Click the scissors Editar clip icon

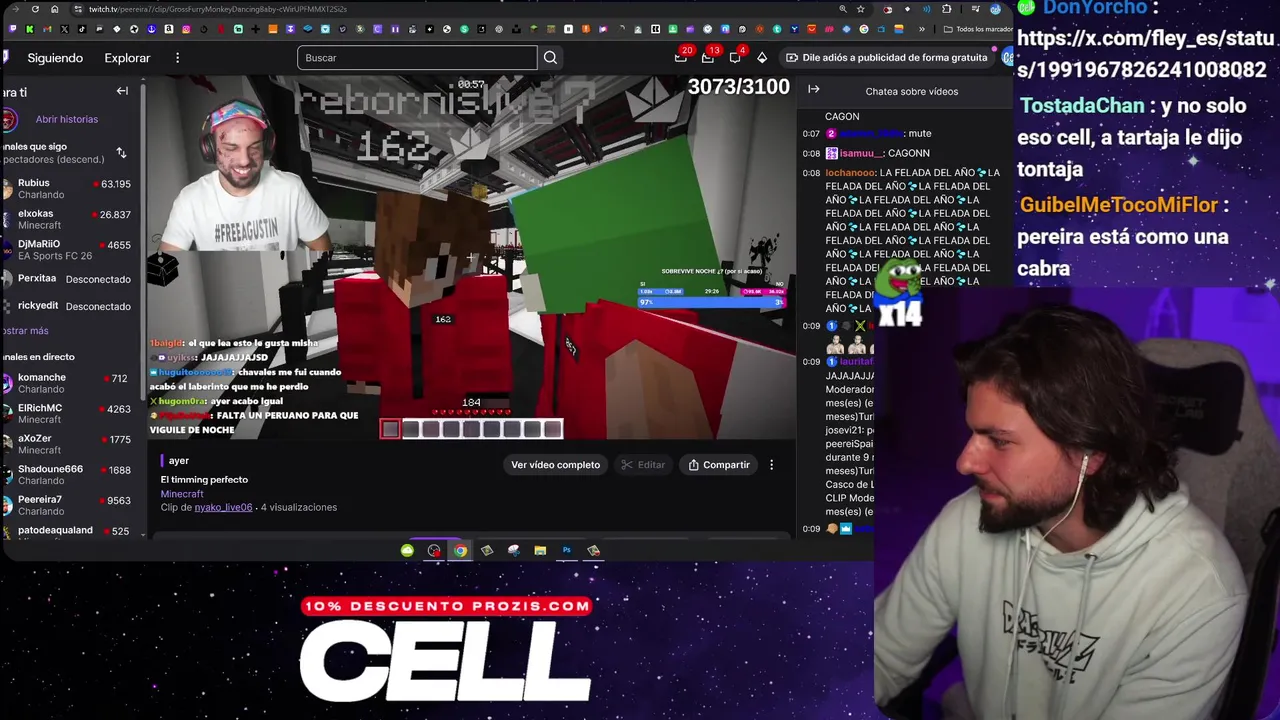(x=627, y=465)
